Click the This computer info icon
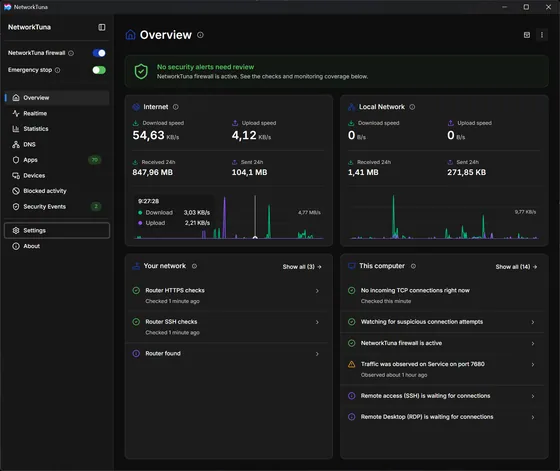 [x=413, y=266]
